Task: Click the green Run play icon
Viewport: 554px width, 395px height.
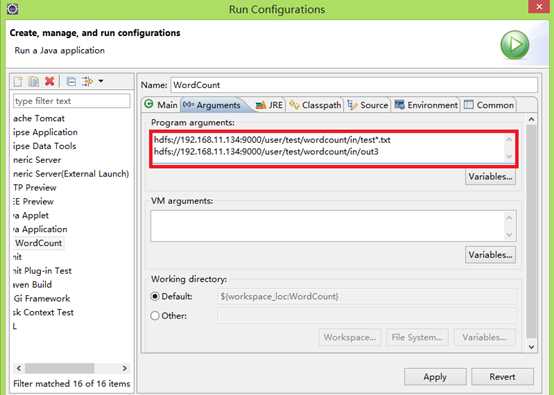Action: (514, 45)
